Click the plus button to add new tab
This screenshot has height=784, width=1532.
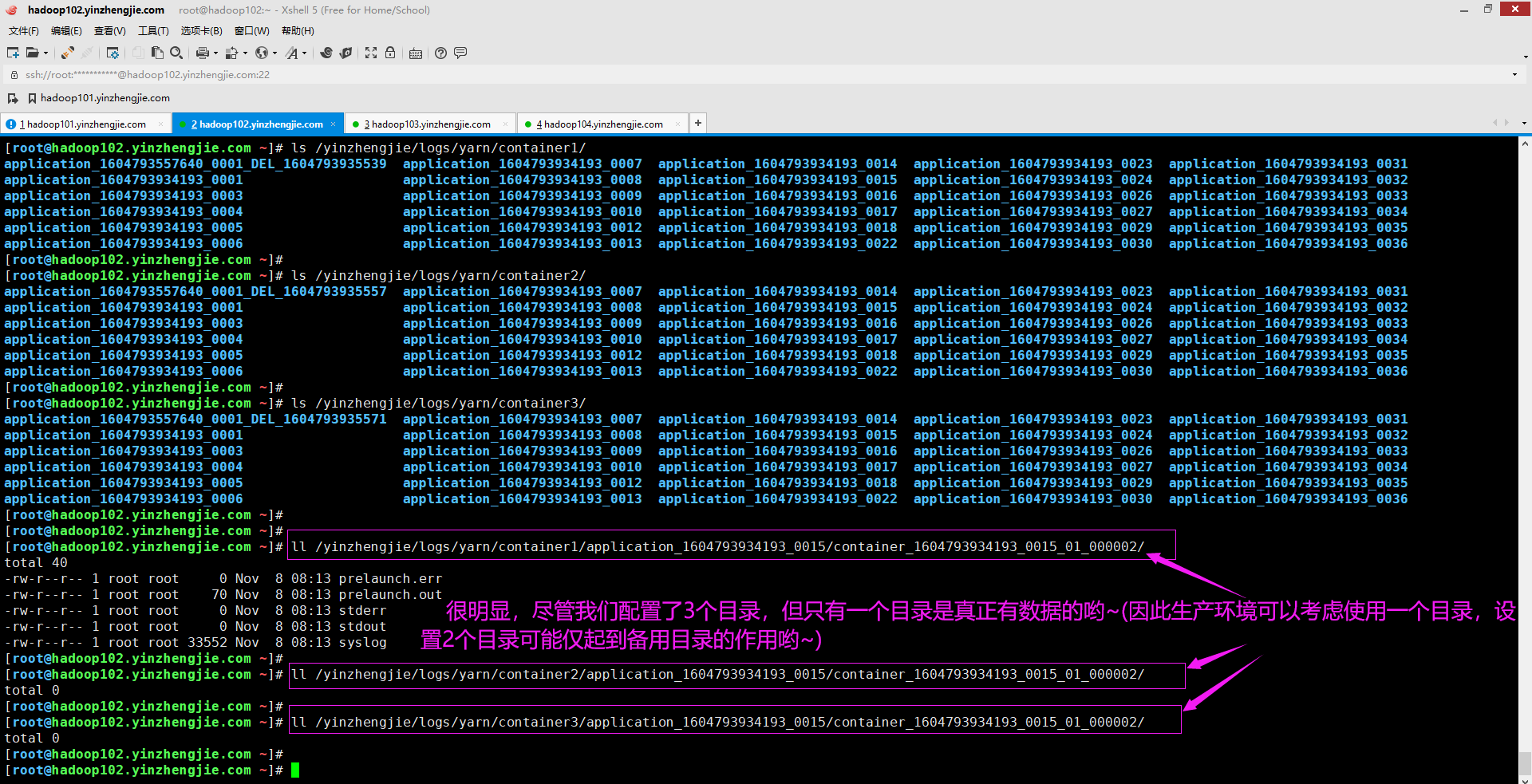click(x=698, y=123)
